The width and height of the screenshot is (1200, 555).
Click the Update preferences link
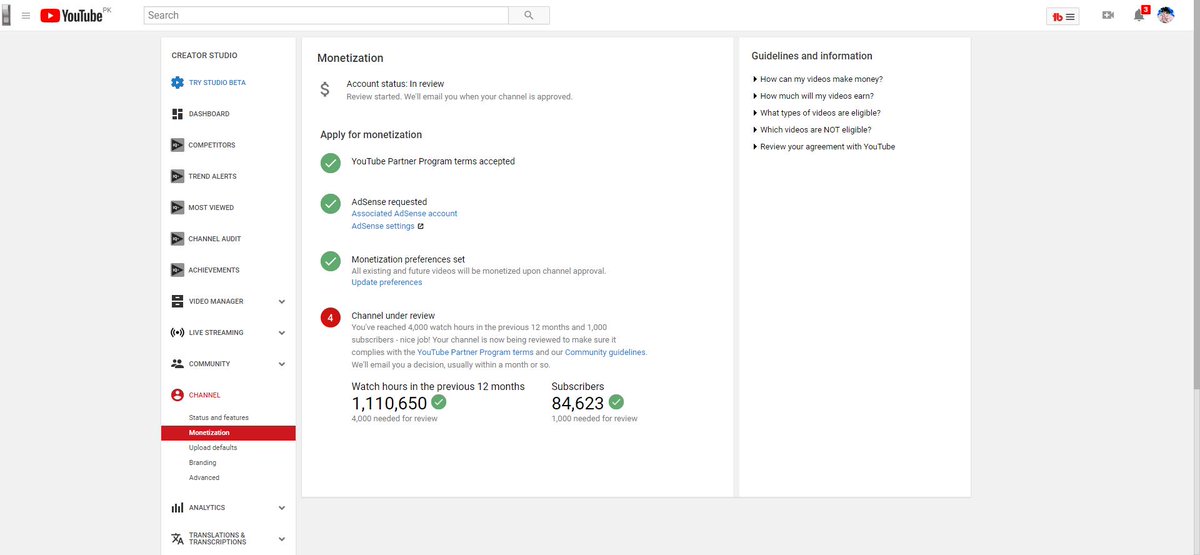tap(387, 283)
